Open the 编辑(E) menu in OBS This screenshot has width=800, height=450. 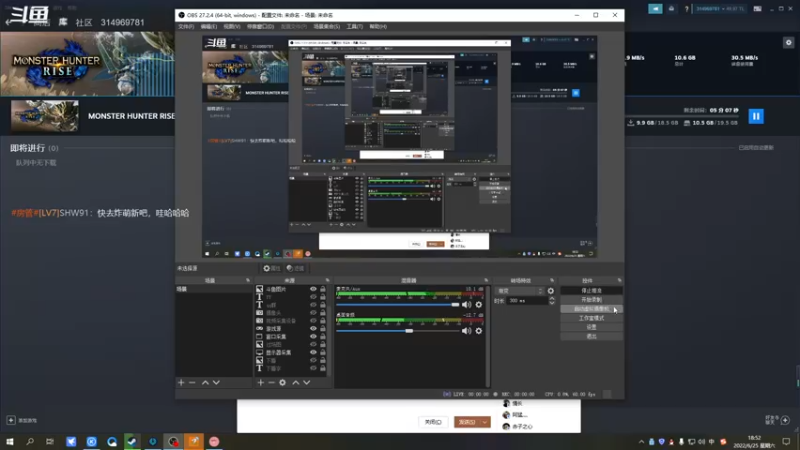coord(209,27)
